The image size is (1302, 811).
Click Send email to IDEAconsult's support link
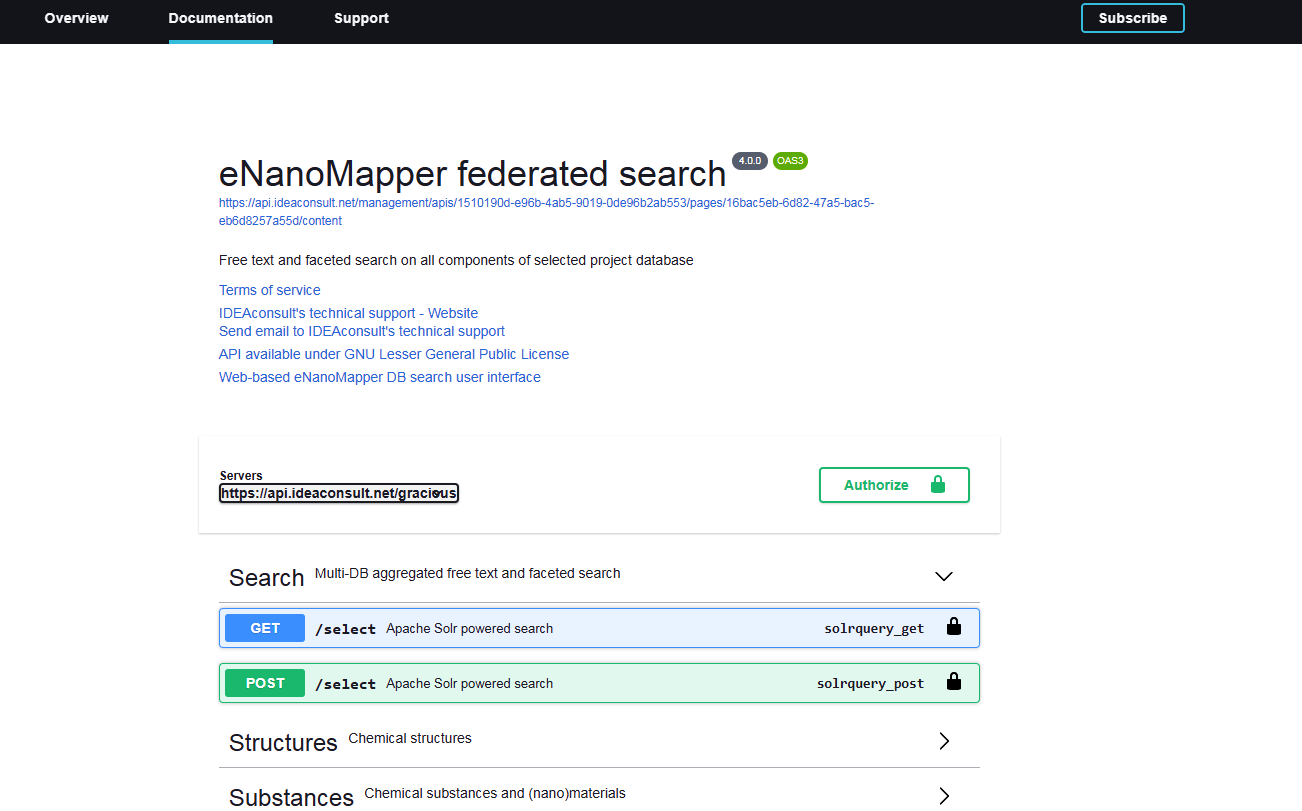pyautogui.click(x=361, y=331)
